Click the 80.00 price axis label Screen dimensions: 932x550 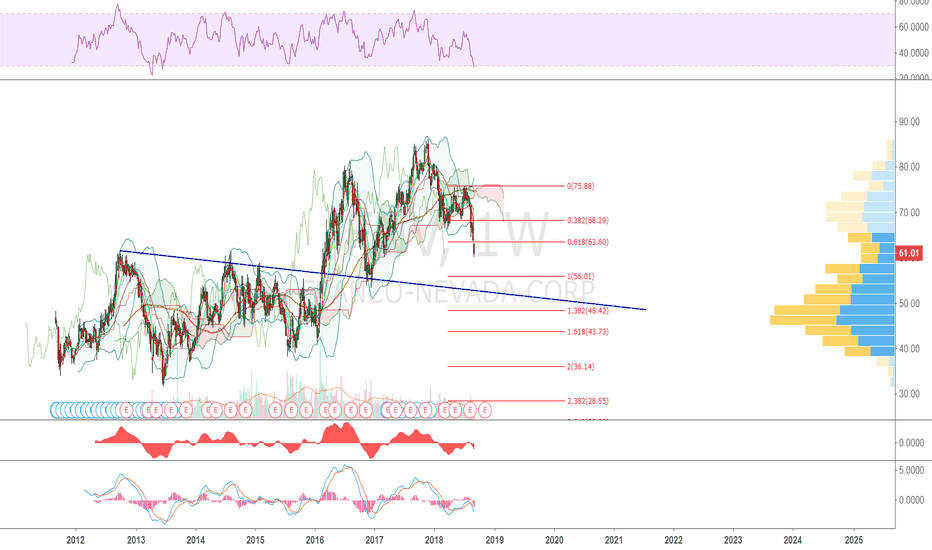pyautogui.click(x=909, y=167)
